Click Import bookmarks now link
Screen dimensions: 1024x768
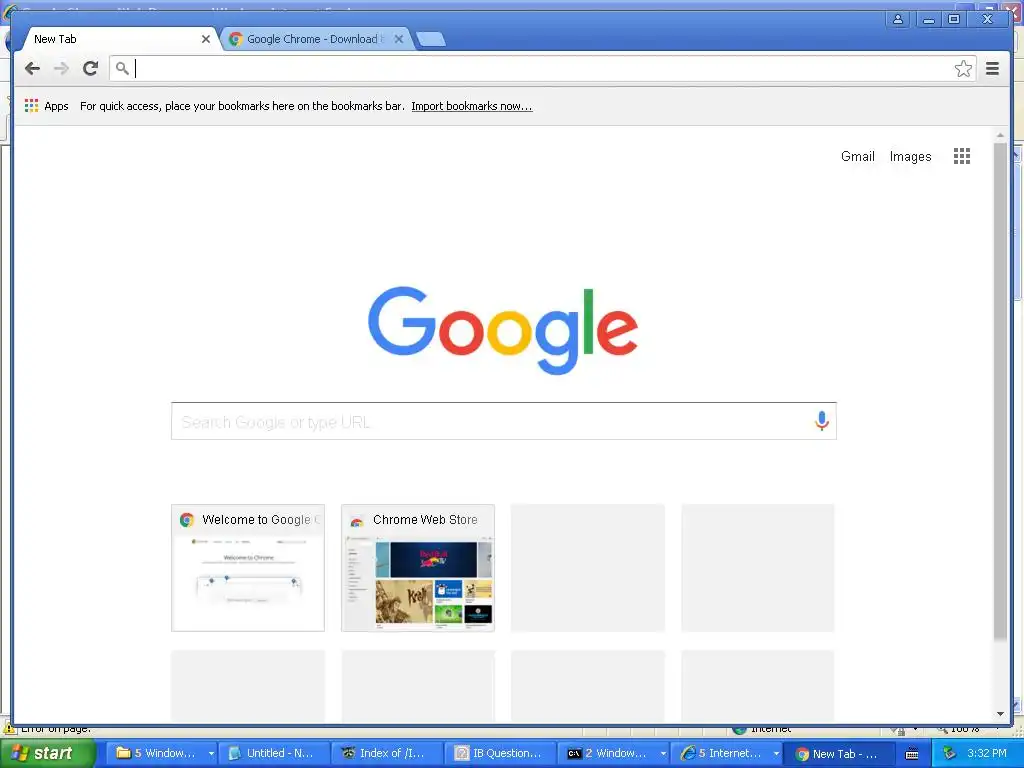472,106
